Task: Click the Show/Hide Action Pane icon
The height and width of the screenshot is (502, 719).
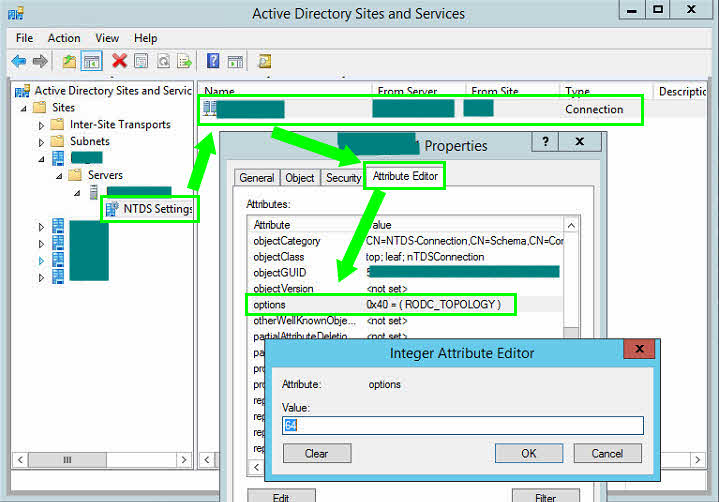Action: pos(235,61)
